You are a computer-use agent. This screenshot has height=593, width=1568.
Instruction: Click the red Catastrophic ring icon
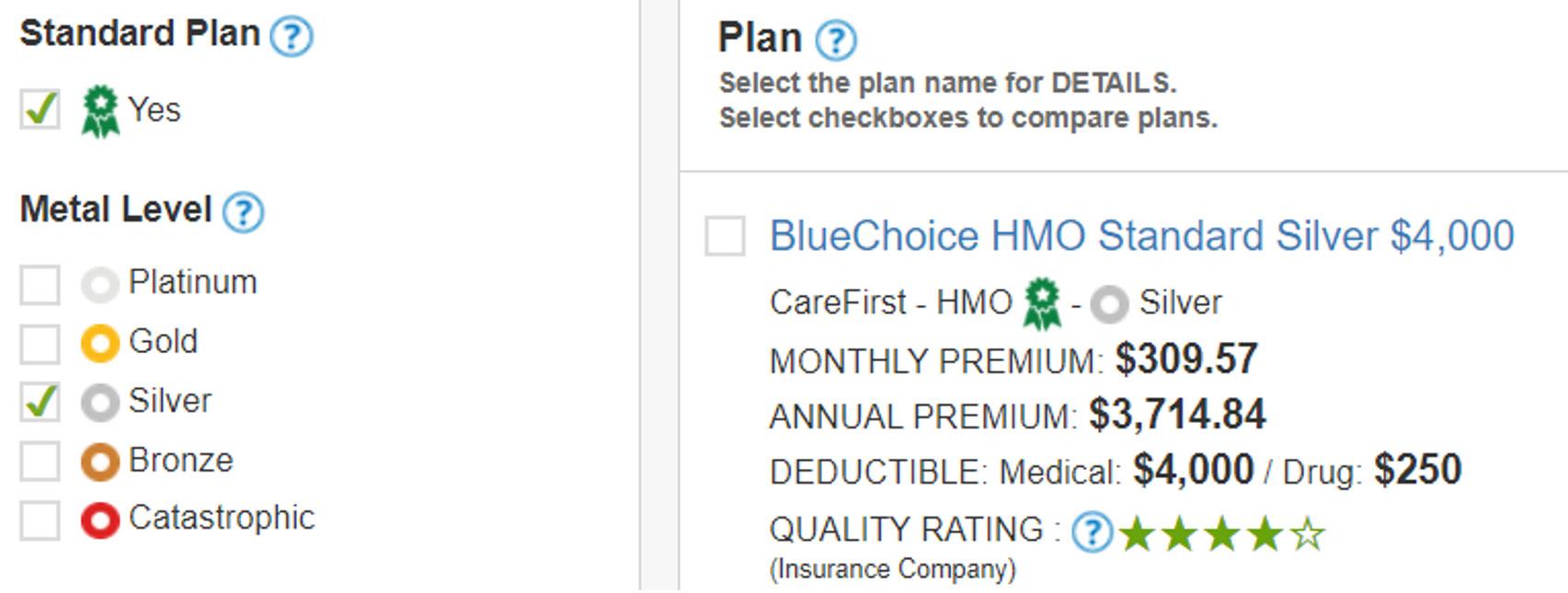[99, 519]
